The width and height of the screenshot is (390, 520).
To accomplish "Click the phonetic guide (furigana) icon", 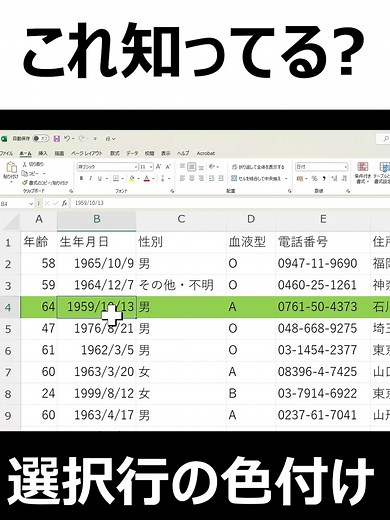I will coord(162,179).
